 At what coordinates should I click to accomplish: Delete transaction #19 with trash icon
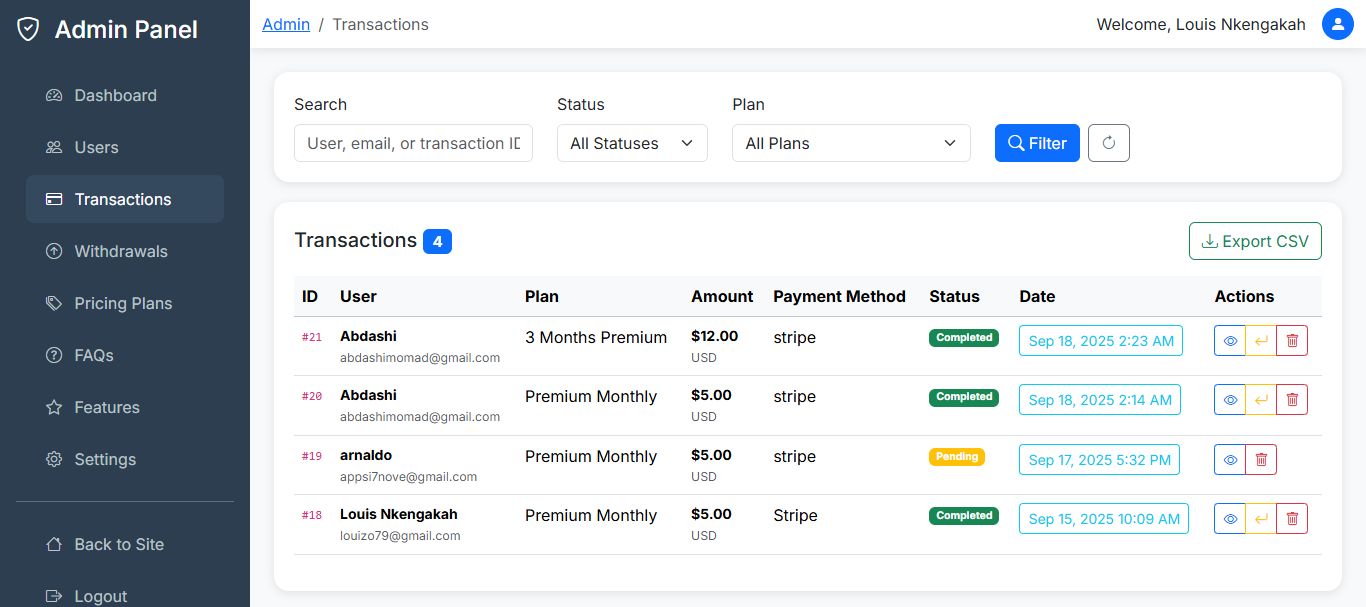click(x=1261, y=460)
